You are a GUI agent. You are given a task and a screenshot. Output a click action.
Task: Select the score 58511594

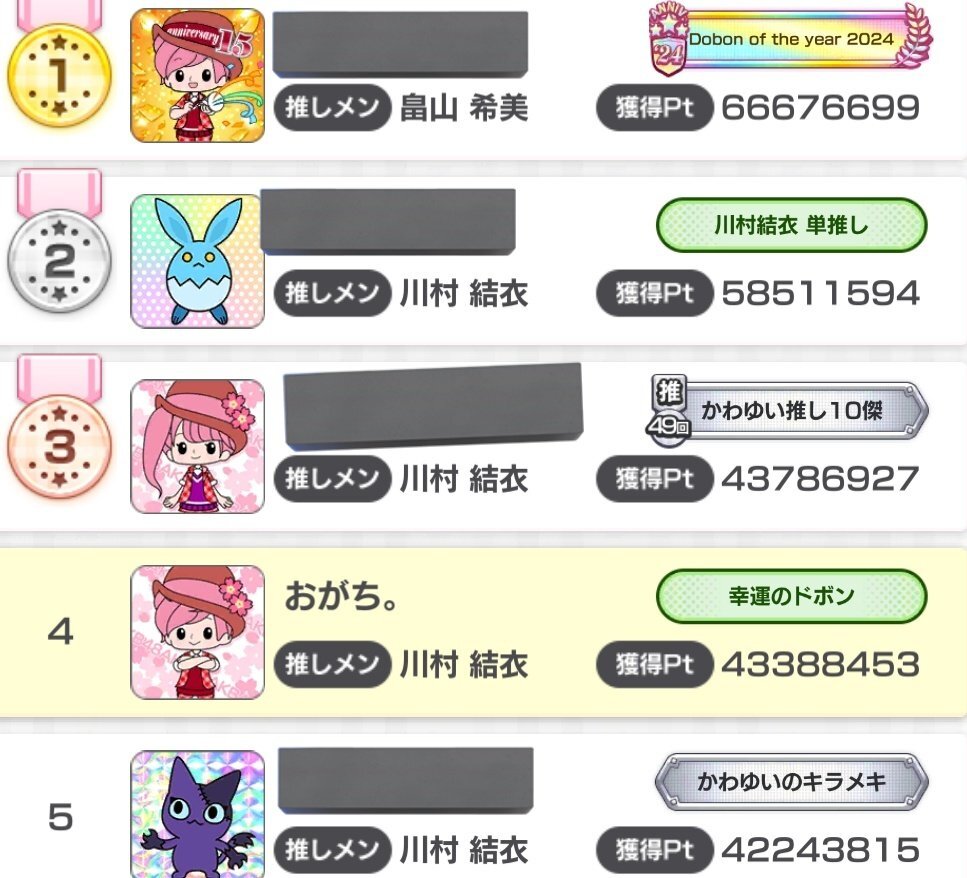(x=821, y=293)
